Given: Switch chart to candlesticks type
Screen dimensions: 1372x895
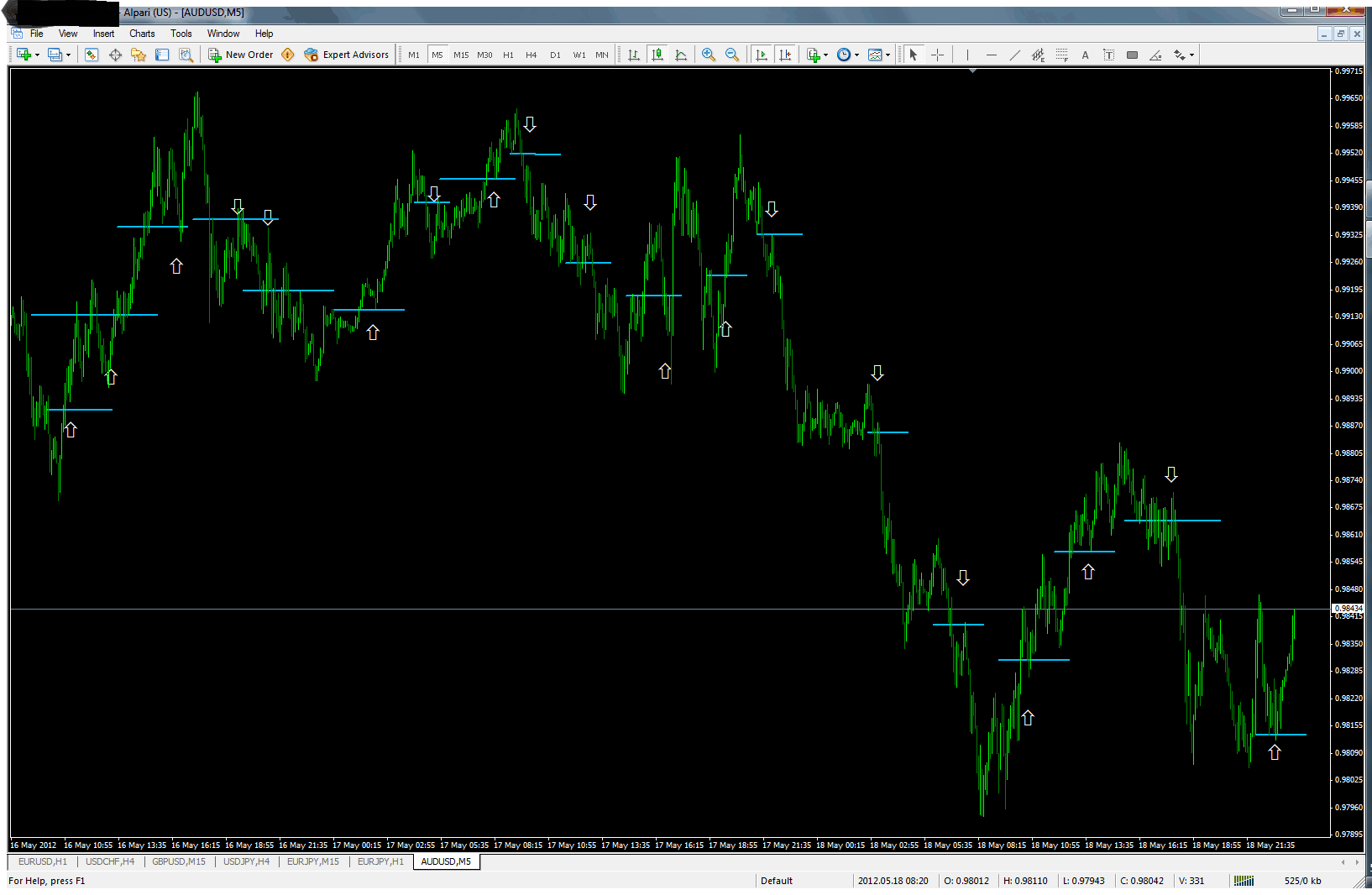Looking at the screenshot, I should [x=657, y=55].
